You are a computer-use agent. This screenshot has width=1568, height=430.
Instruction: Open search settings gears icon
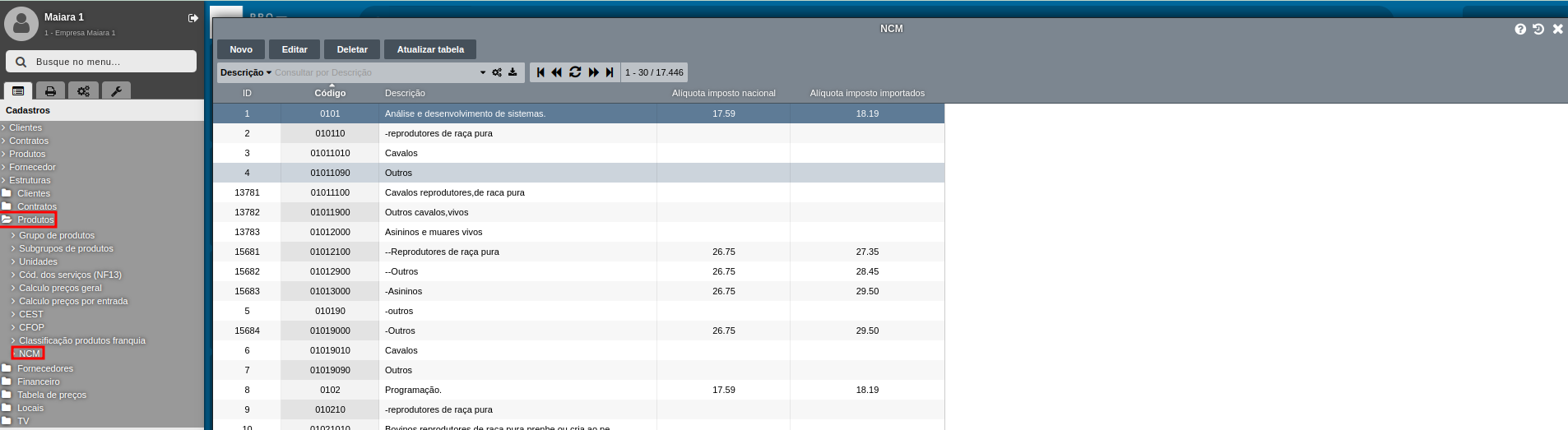tap(497, 72)
